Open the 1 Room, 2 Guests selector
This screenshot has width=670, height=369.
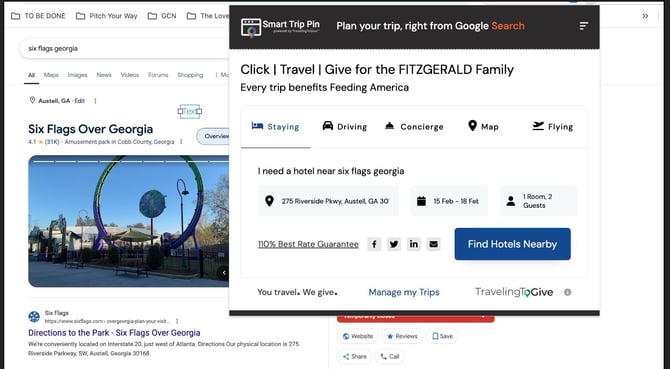pos(538,201)
